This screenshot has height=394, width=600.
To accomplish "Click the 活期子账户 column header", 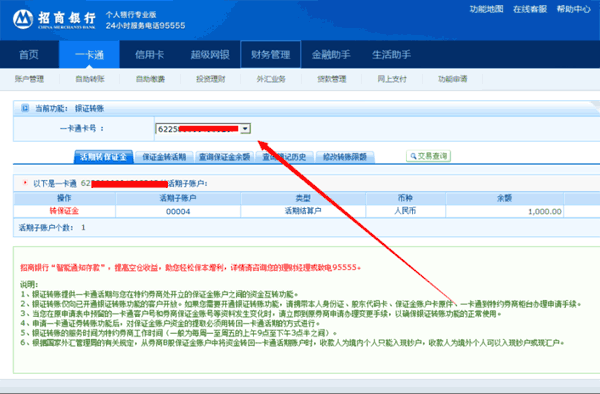I will pyautogui.click(x=178, y=198).
